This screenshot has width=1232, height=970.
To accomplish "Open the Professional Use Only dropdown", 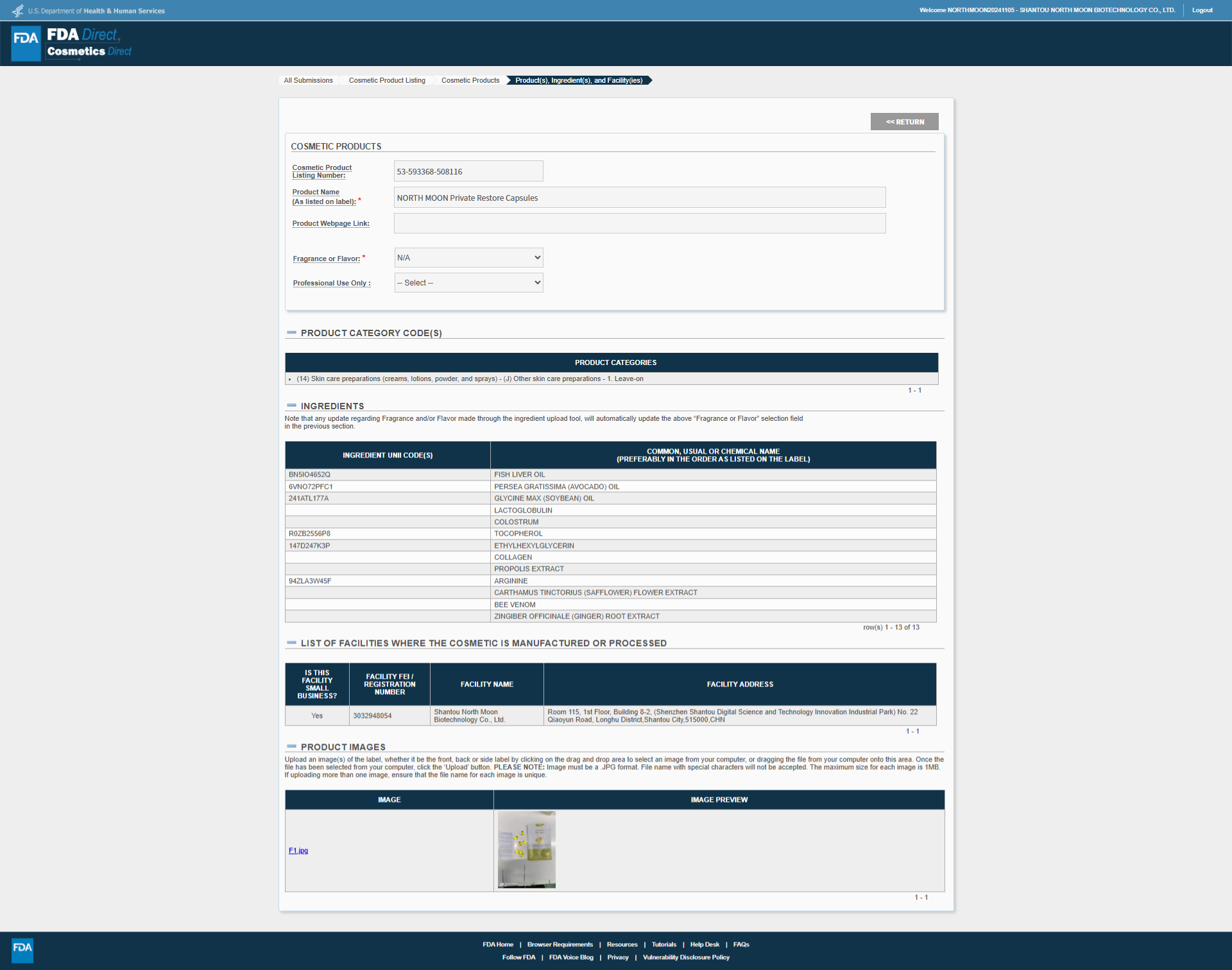I will pos(468,283).
